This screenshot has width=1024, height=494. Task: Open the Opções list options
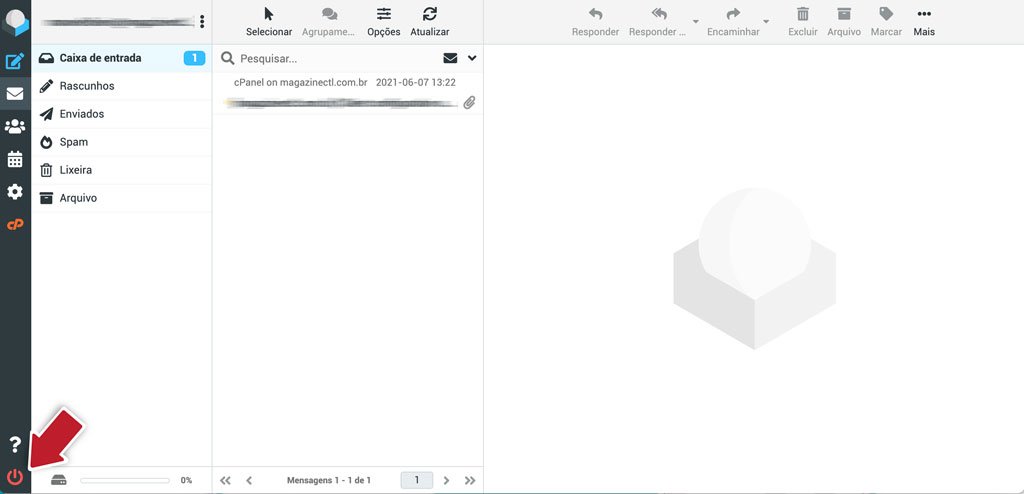pyautogui.click(x=384, y=22)
